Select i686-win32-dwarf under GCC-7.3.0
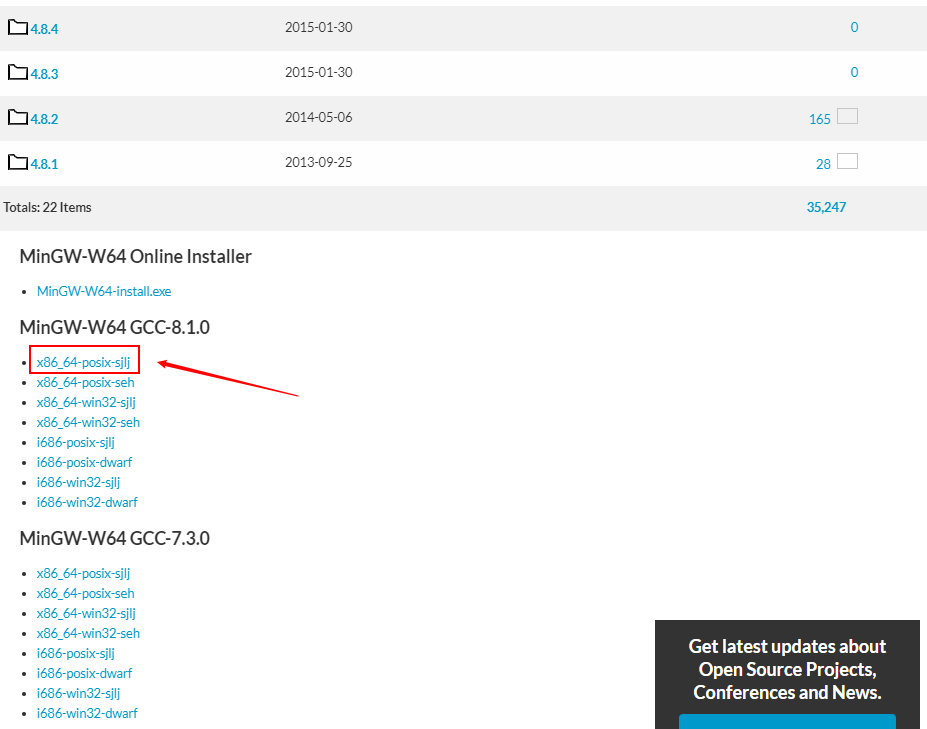The width and height of the screenshot is (927, 729). click(87, 713)
